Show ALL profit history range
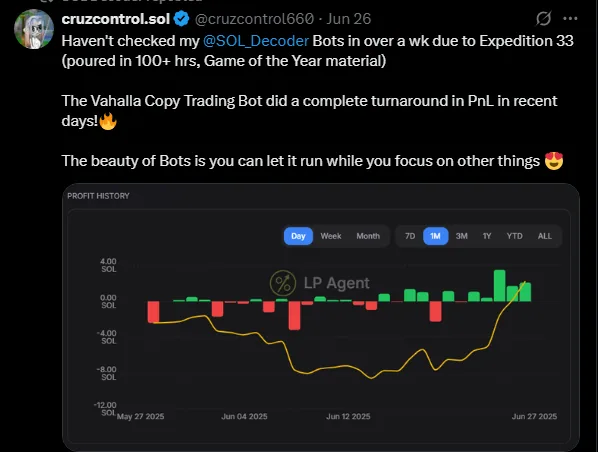Screen dimensions: 598x452 point(545,236)
